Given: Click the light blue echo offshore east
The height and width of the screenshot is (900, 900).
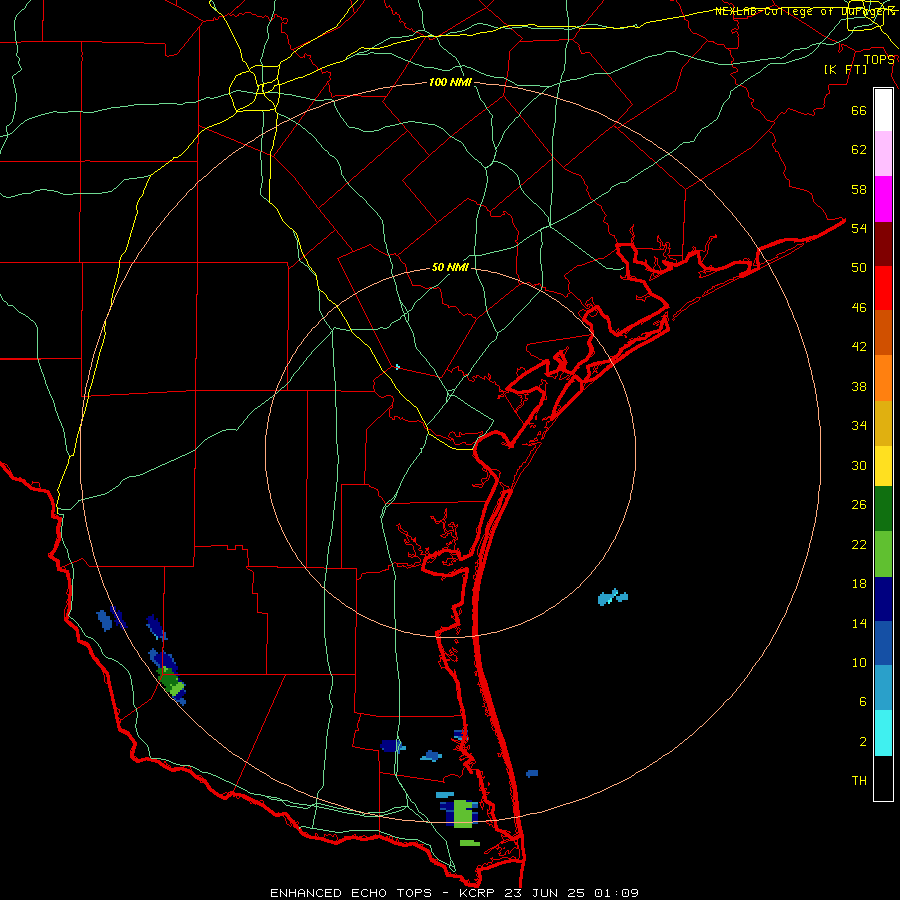Looking at the screenshot, I should 612,598.
